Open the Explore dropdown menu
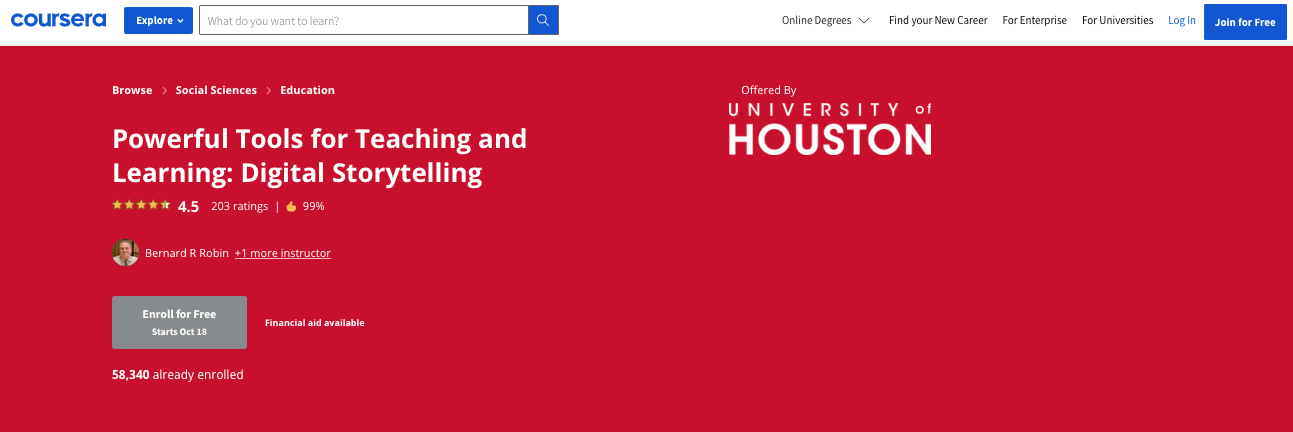The height and width of the screenshot is (432, 1293). [x=158, y=20]
